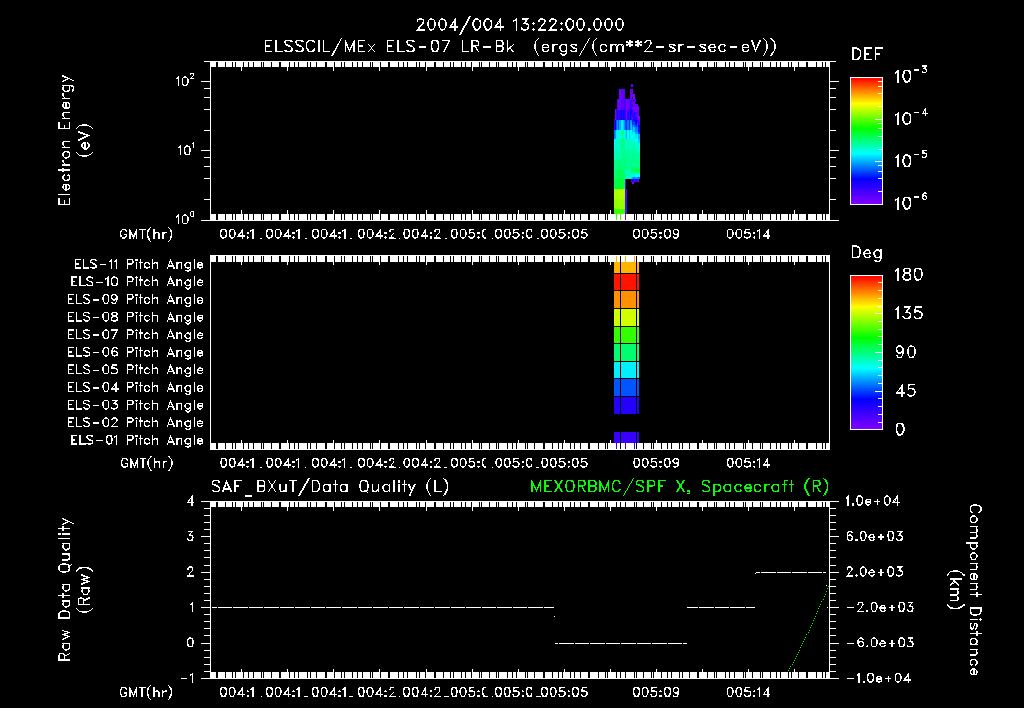This screenshot has width=1024, height=708.
Task: Click the Deg pitch angle color bar
Action: [x=866, y=353]
